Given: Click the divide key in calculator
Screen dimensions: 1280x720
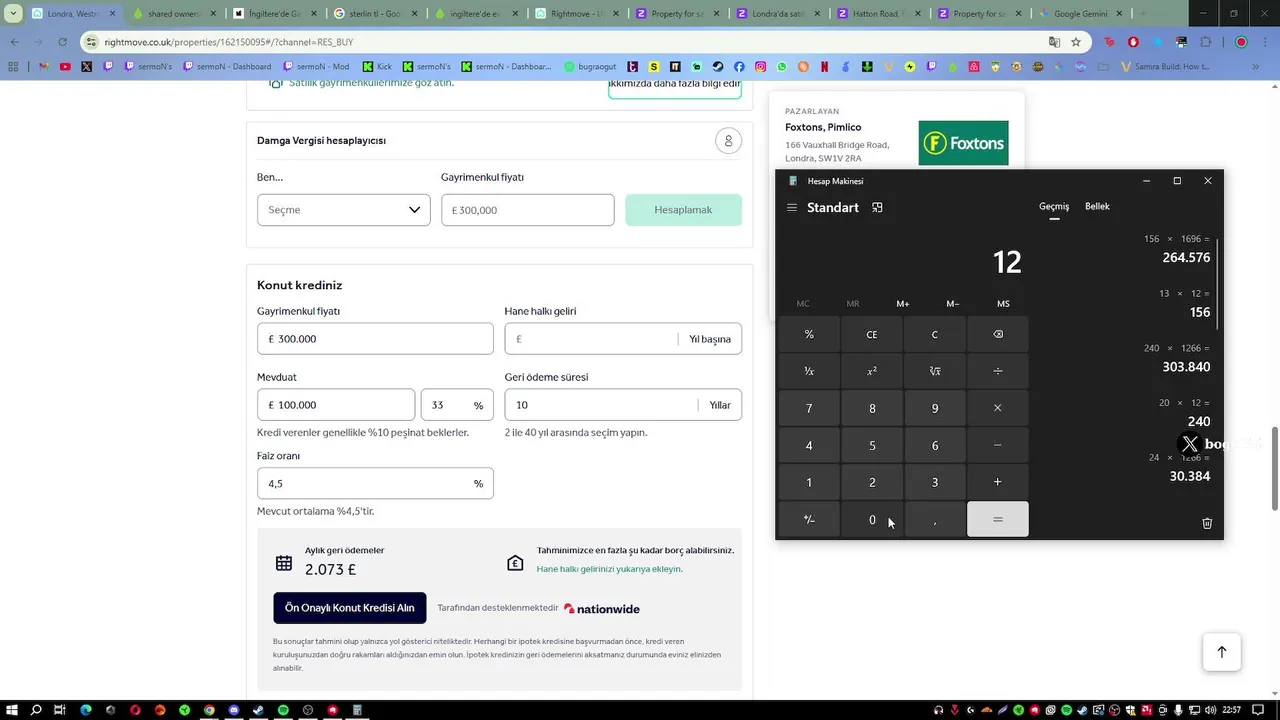Looking at the screenshot, I should 997,371.
